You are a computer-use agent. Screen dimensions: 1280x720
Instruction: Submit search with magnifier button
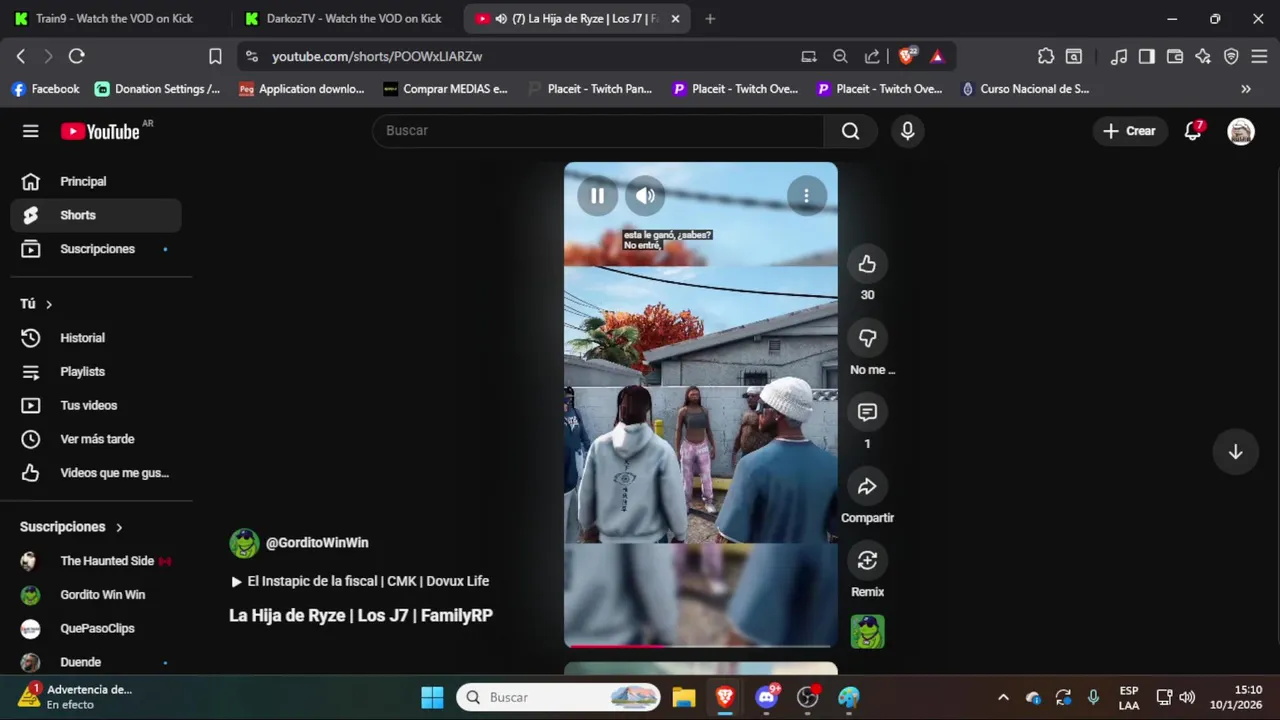click(x=850, y=131)
